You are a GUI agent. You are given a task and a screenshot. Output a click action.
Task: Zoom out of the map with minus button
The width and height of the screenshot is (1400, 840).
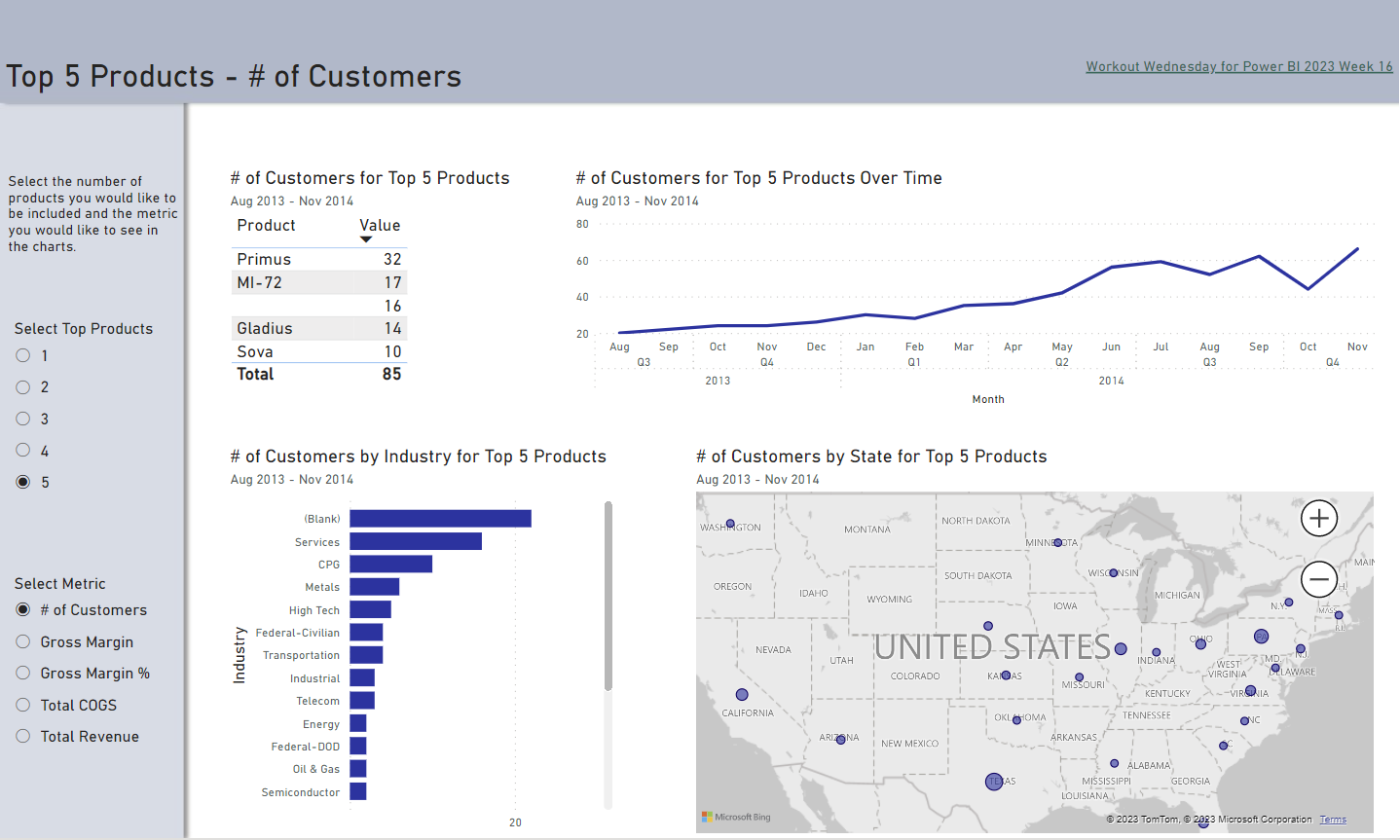[1318, 579]
